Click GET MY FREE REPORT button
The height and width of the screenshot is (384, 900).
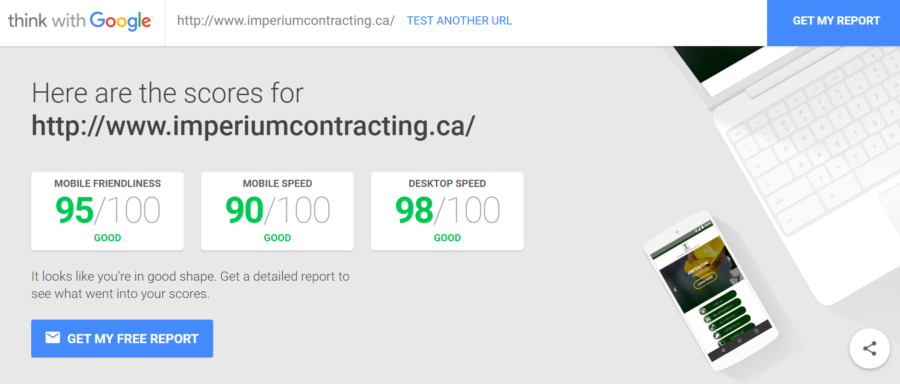point(122,339)
